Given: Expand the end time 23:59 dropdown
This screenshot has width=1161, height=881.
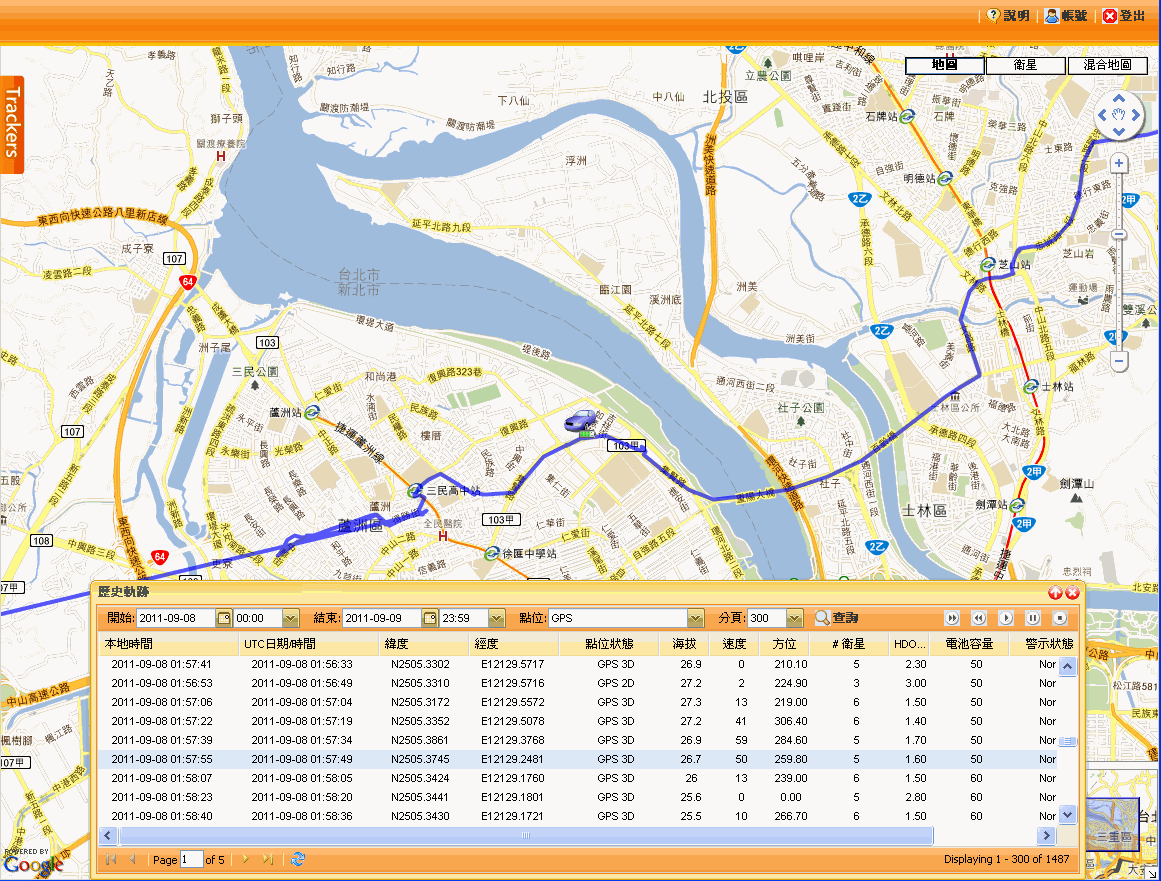Looking at the screenshot, I should pyautogui.click(x=496, y=618).
